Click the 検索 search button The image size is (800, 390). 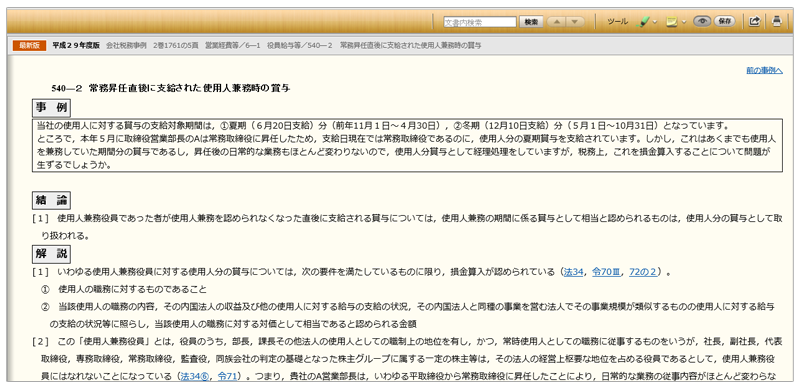(x=531, y=22)
